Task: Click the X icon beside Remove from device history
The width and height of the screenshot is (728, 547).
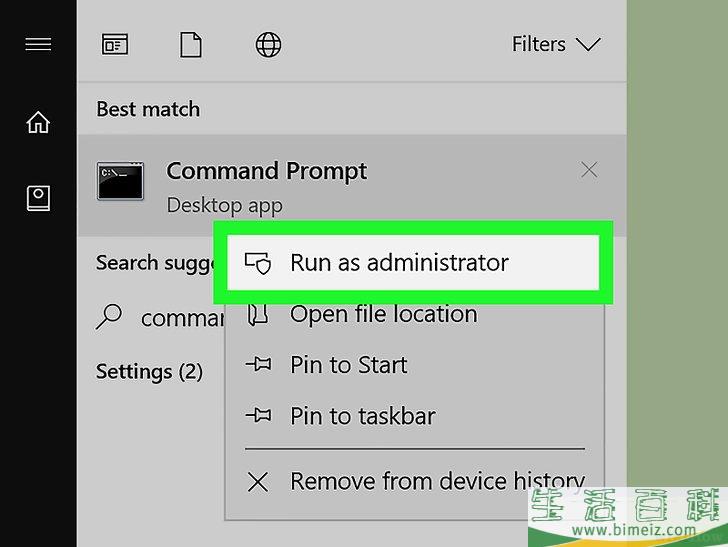Action: (x=258, y=482)
